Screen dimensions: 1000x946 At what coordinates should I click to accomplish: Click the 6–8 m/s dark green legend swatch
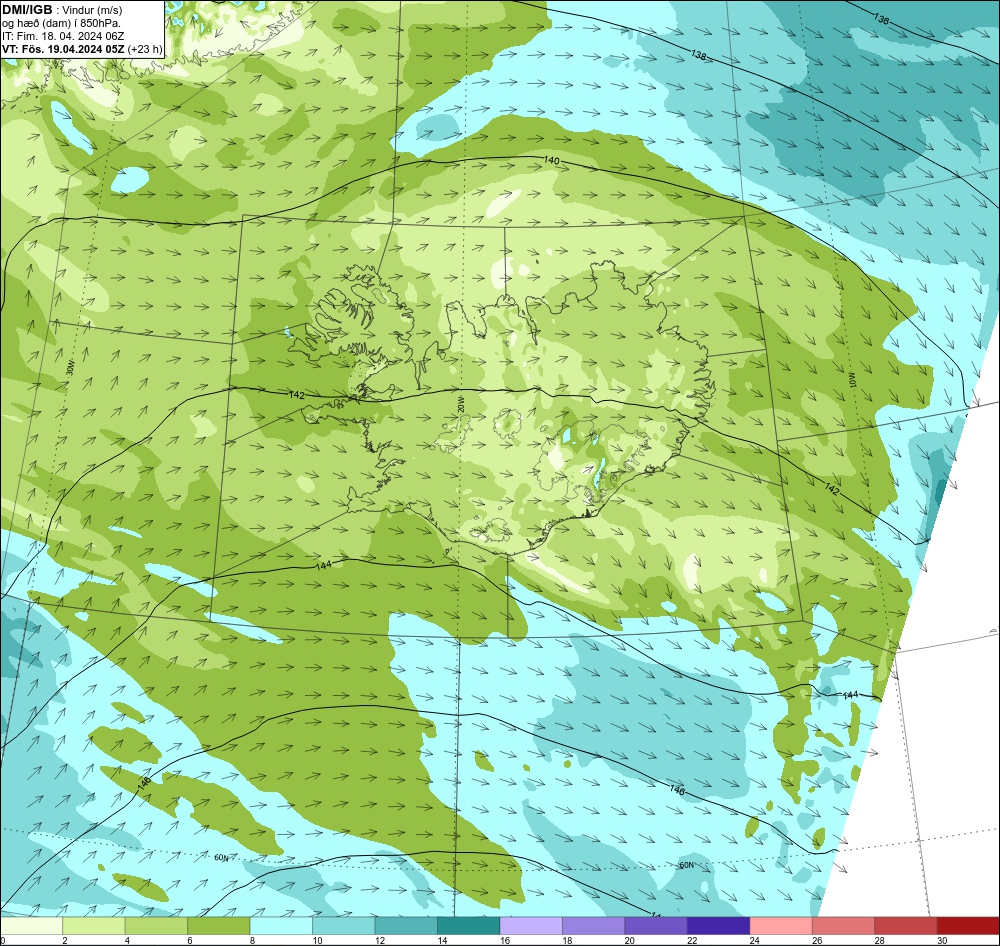click(219, 926)
